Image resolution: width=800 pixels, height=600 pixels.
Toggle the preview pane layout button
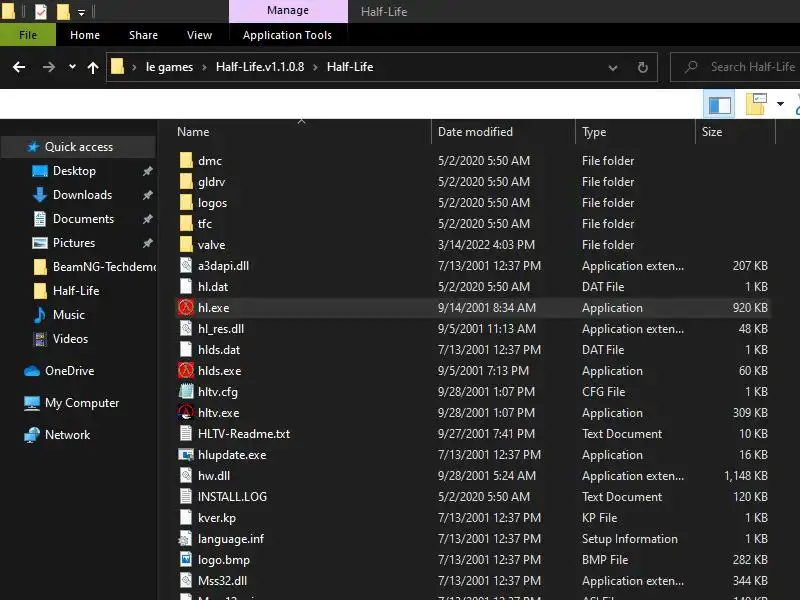tap(719, 105)
